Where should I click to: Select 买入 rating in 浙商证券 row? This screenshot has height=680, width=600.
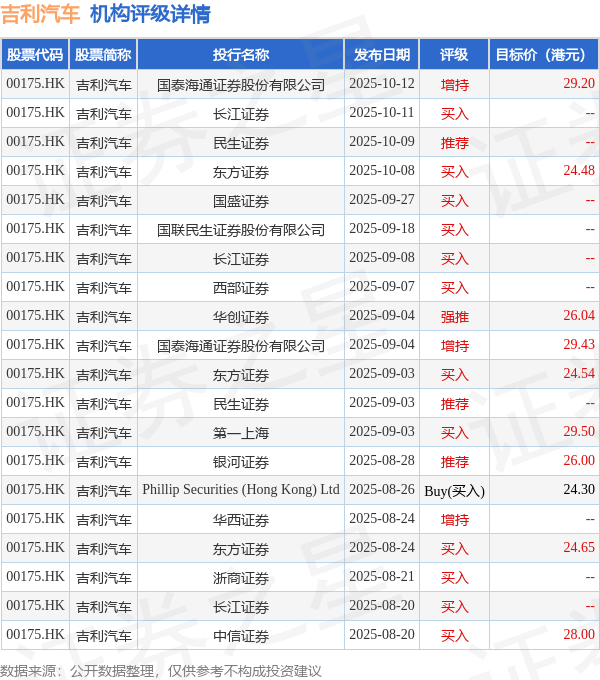click(x=455, y=579)
